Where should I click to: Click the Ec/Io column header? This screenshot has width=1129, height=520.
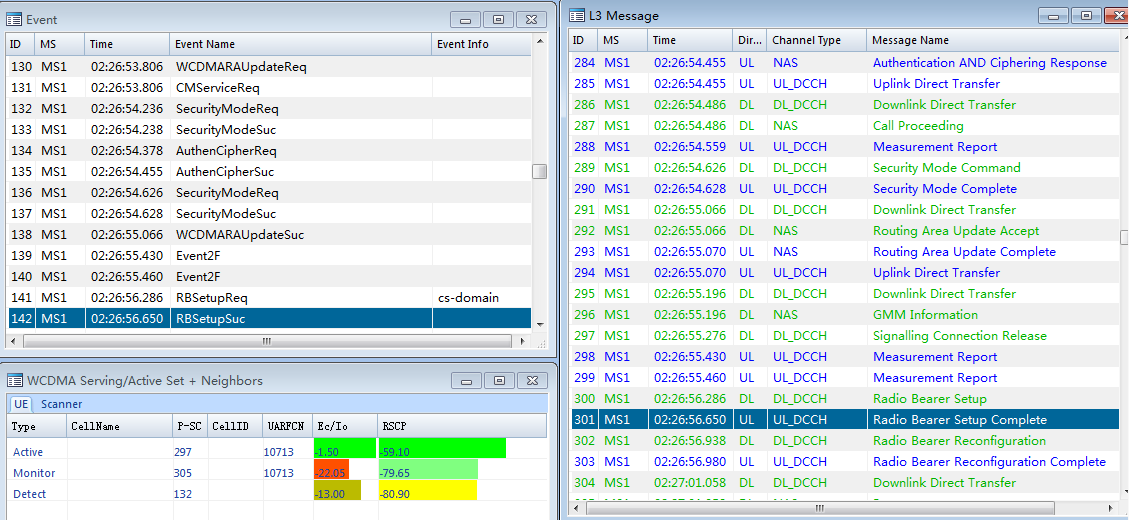(x=345, y=426)
